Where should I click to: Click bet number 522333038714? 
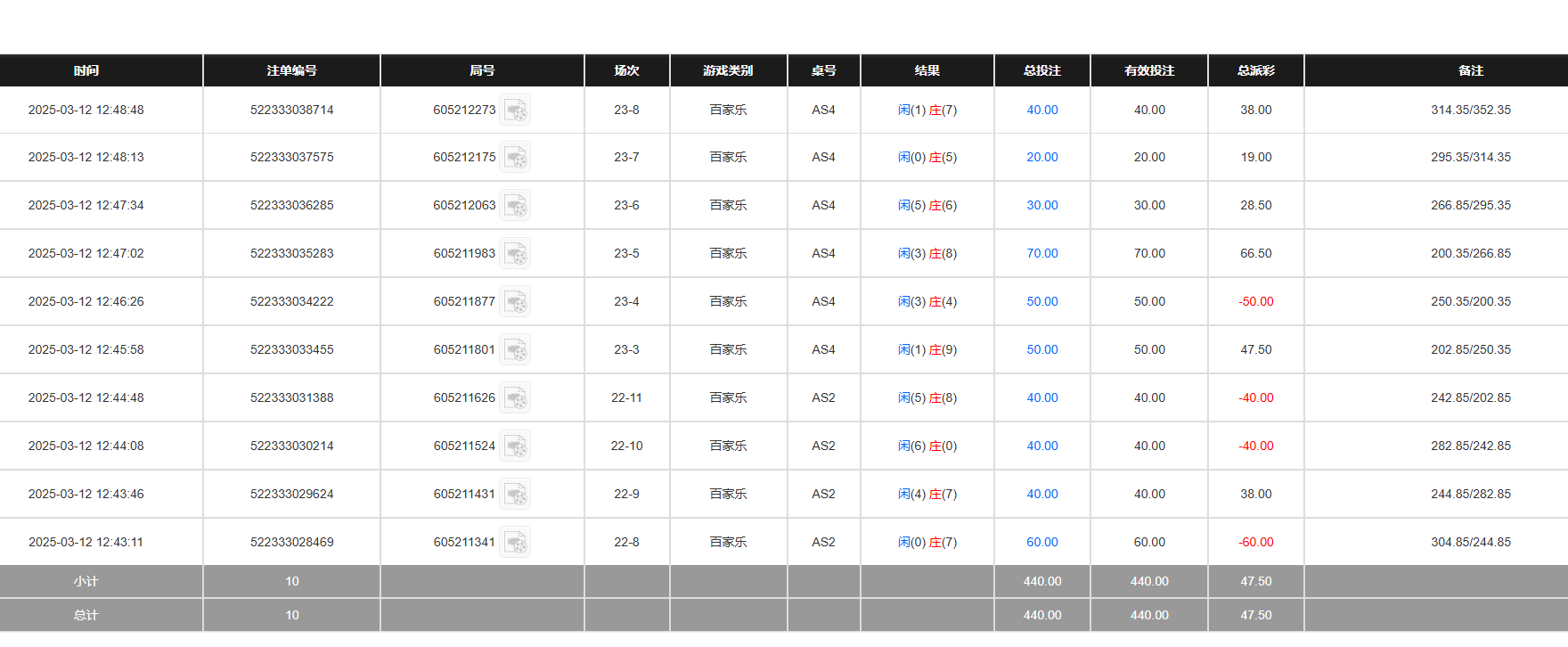291,110
